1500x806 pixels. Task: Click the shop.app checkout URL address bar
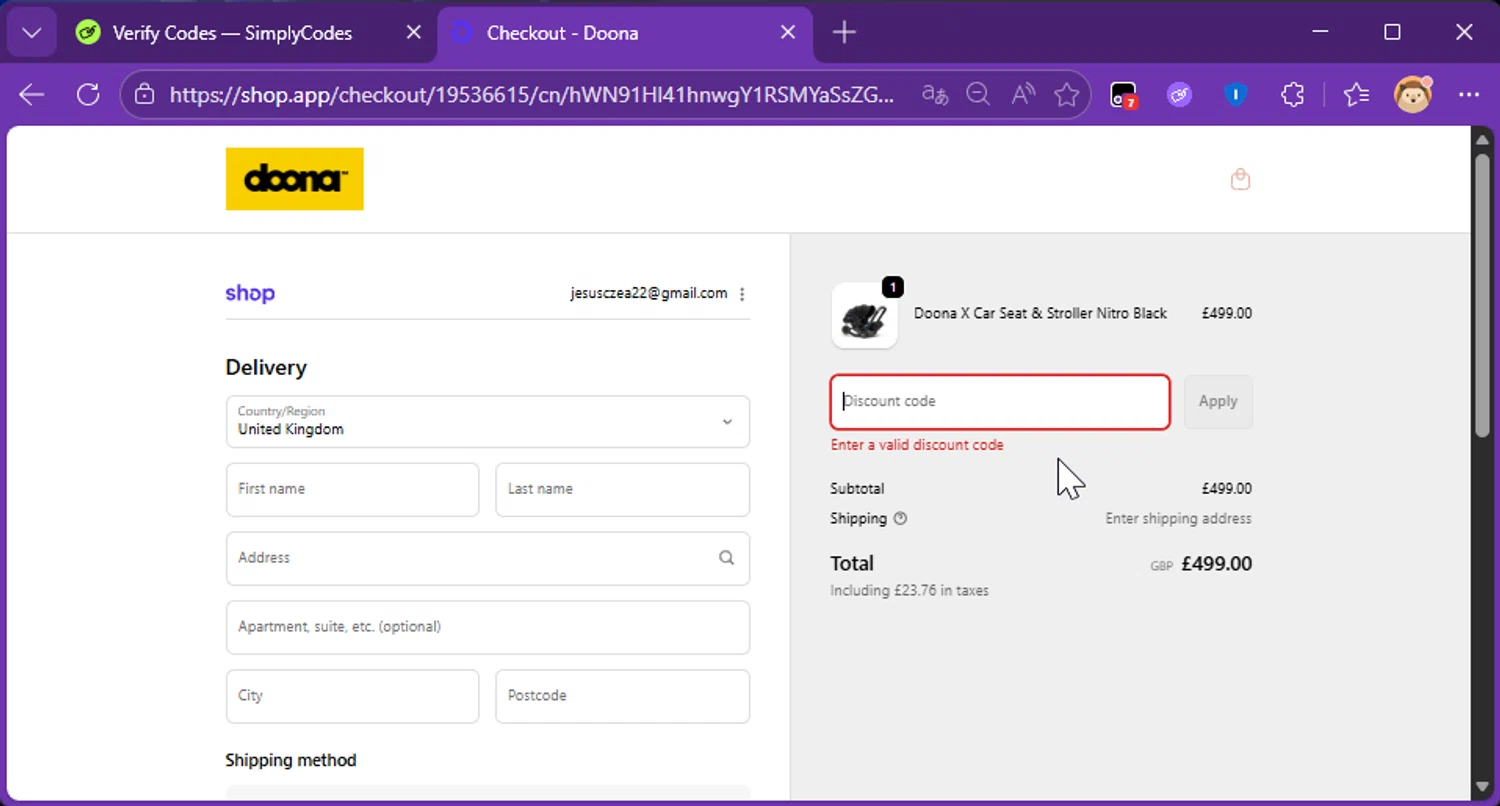[x=531, y=95]
